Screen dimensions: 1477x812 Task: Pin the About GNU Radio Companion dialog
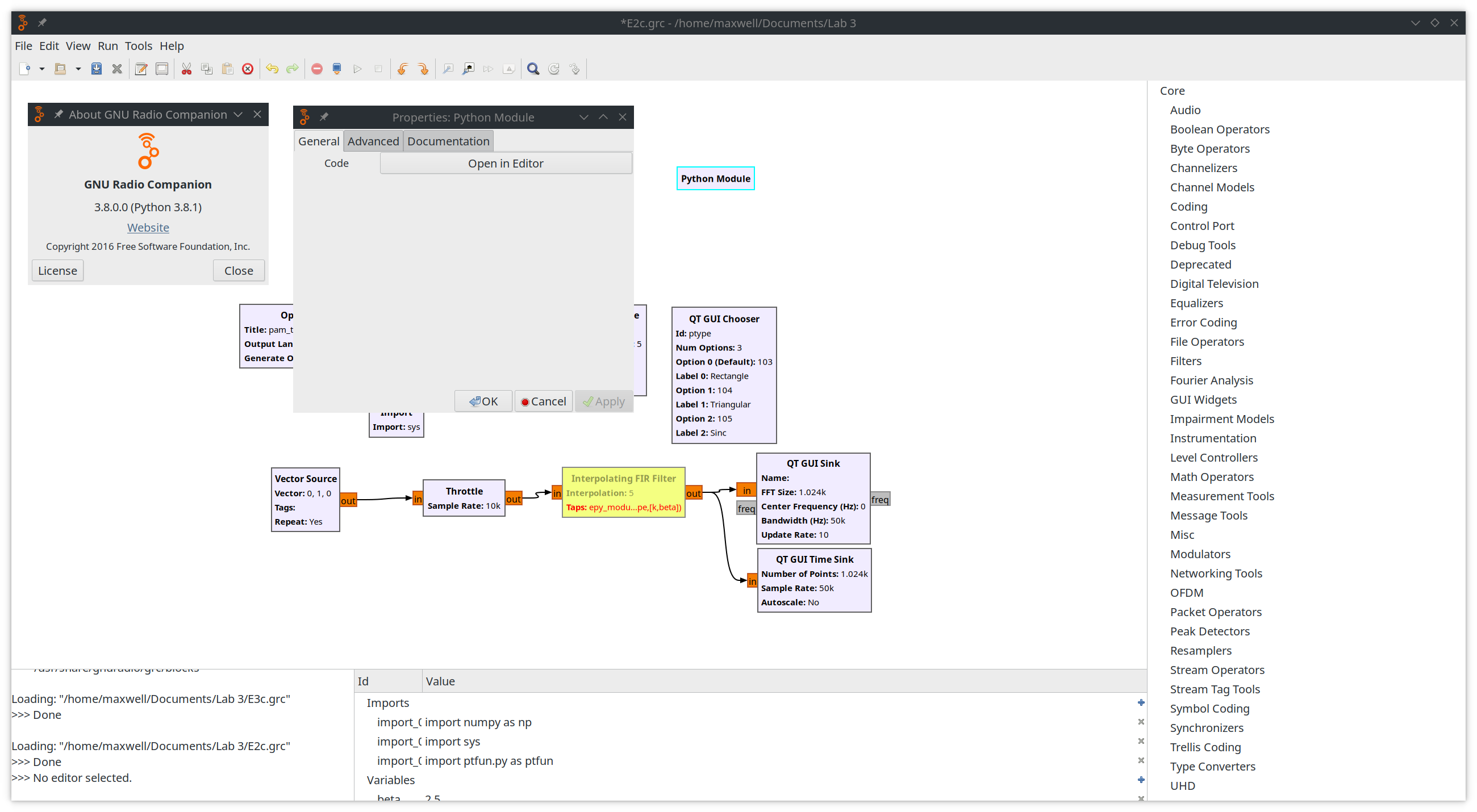(x=58, y=114)
